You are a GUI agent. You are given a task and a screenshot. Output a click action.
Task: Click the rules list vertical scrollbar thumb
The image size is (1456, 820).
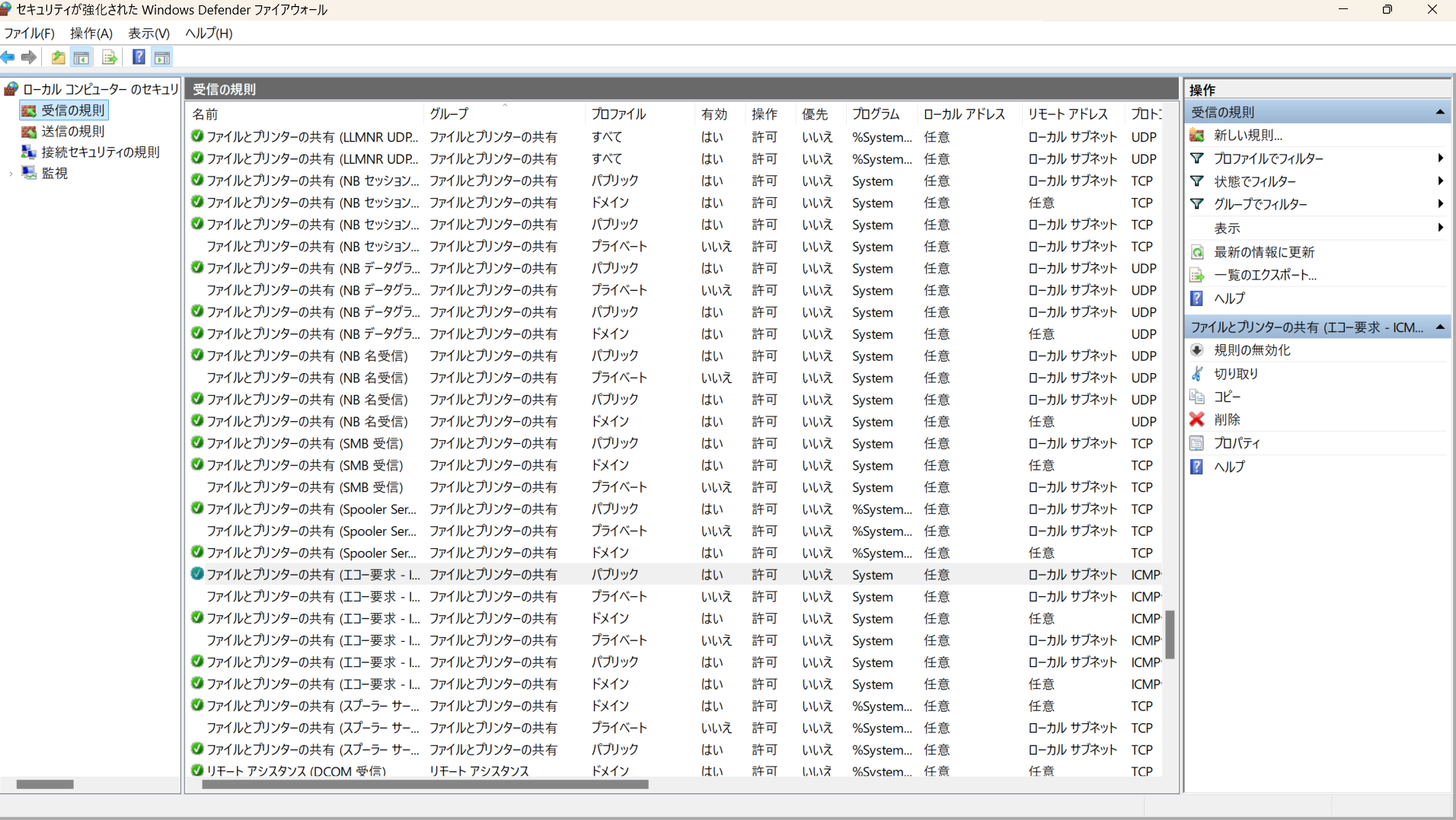(1170, 634)
